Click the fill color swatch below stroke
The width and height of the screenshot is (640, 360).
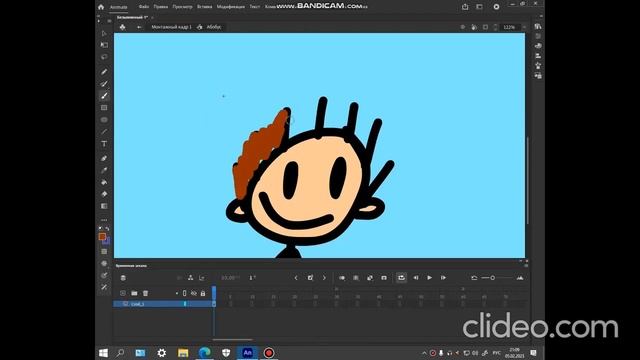[106, 241]
